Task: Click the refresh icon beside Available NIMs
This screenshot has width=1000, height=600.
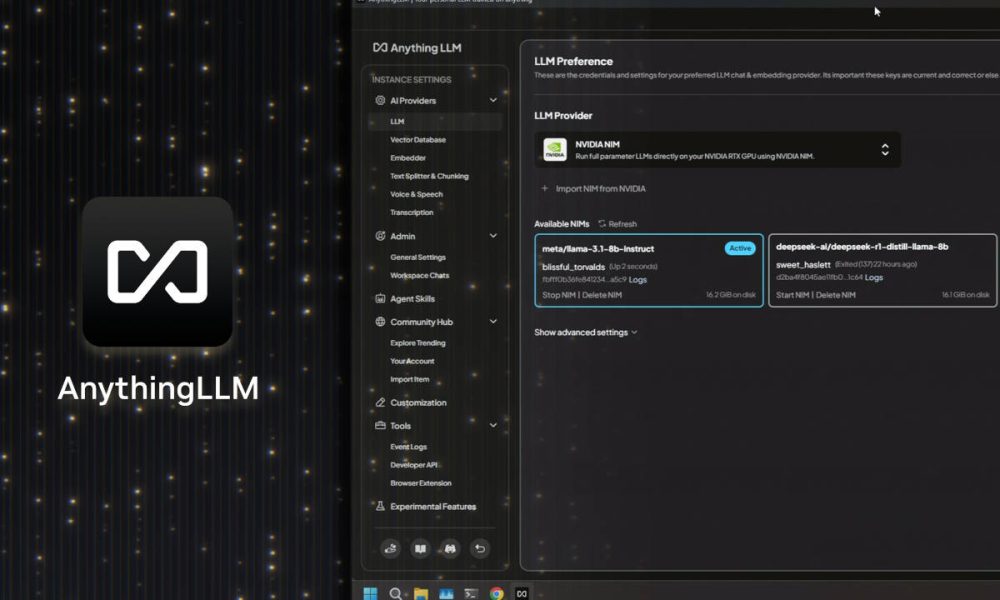Action: [x=600, y=223]
